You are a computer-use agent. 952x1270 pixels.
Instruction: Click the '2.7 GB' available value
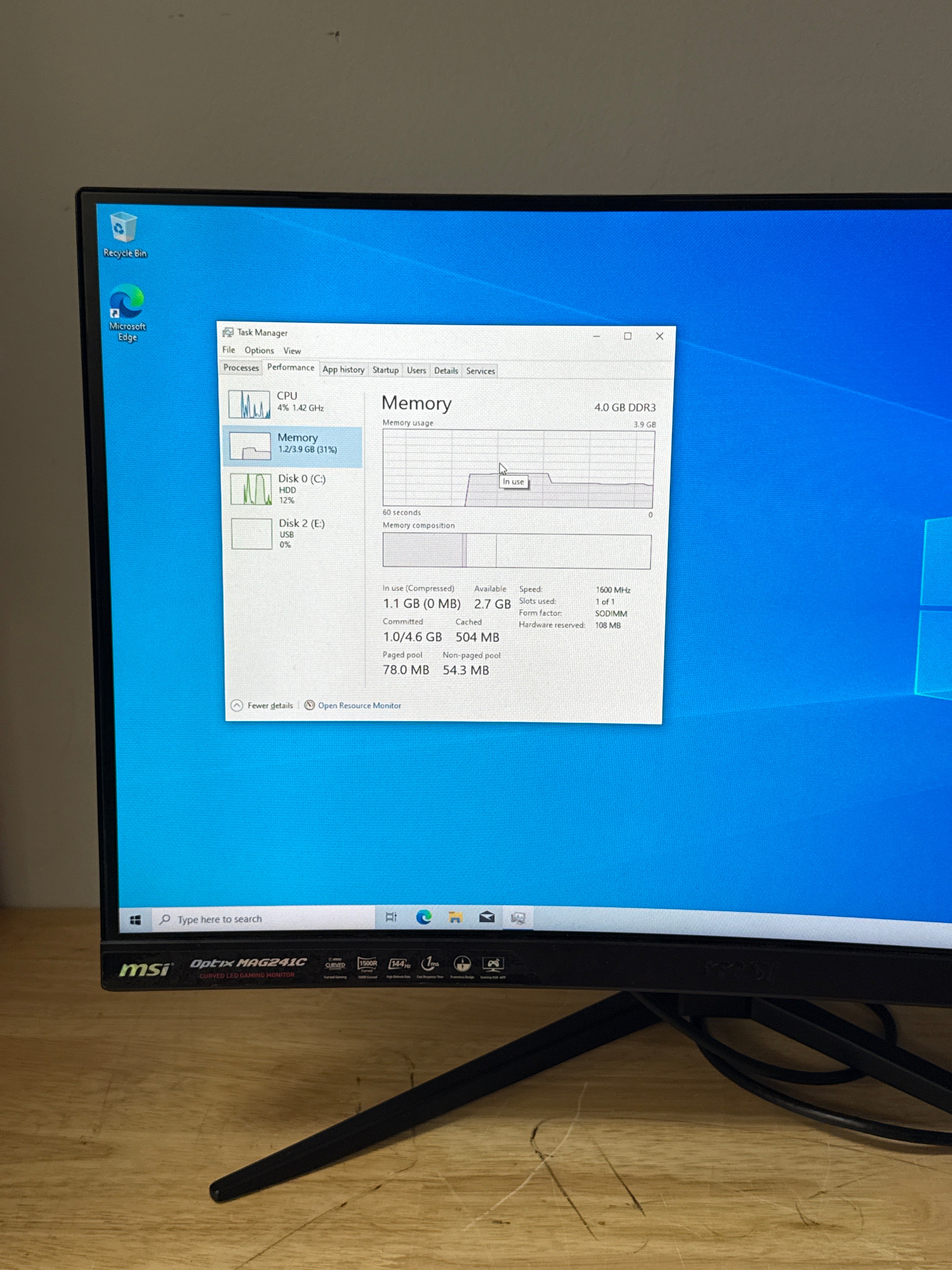pos(492,604)
